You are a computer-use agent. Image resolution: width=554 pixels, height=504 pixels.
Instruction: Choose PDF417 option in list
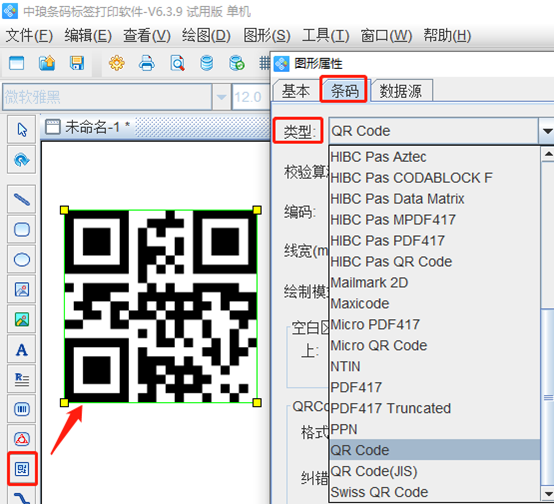435,387
